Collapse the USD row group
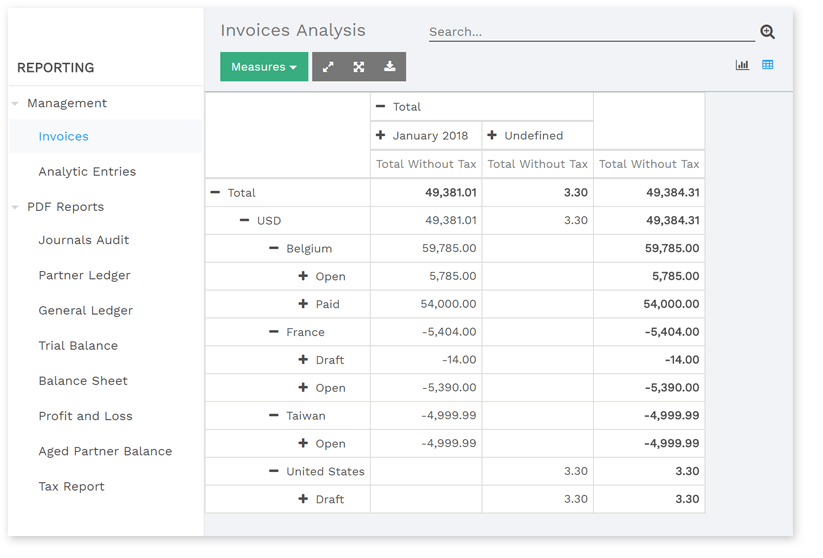Screen dimensions: 823x558 coord(244,220)
